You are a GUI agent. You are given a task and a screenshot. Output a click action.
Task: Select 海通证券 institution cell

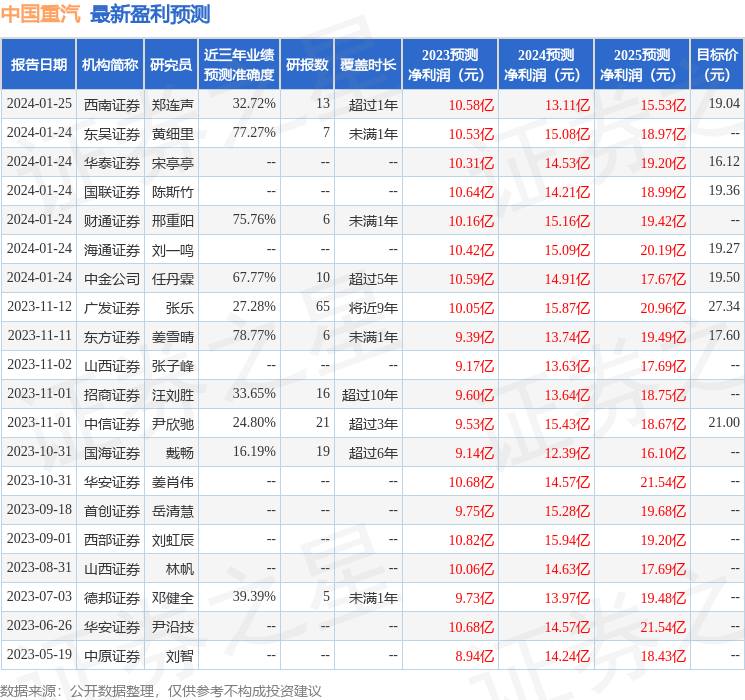point(112,250)
